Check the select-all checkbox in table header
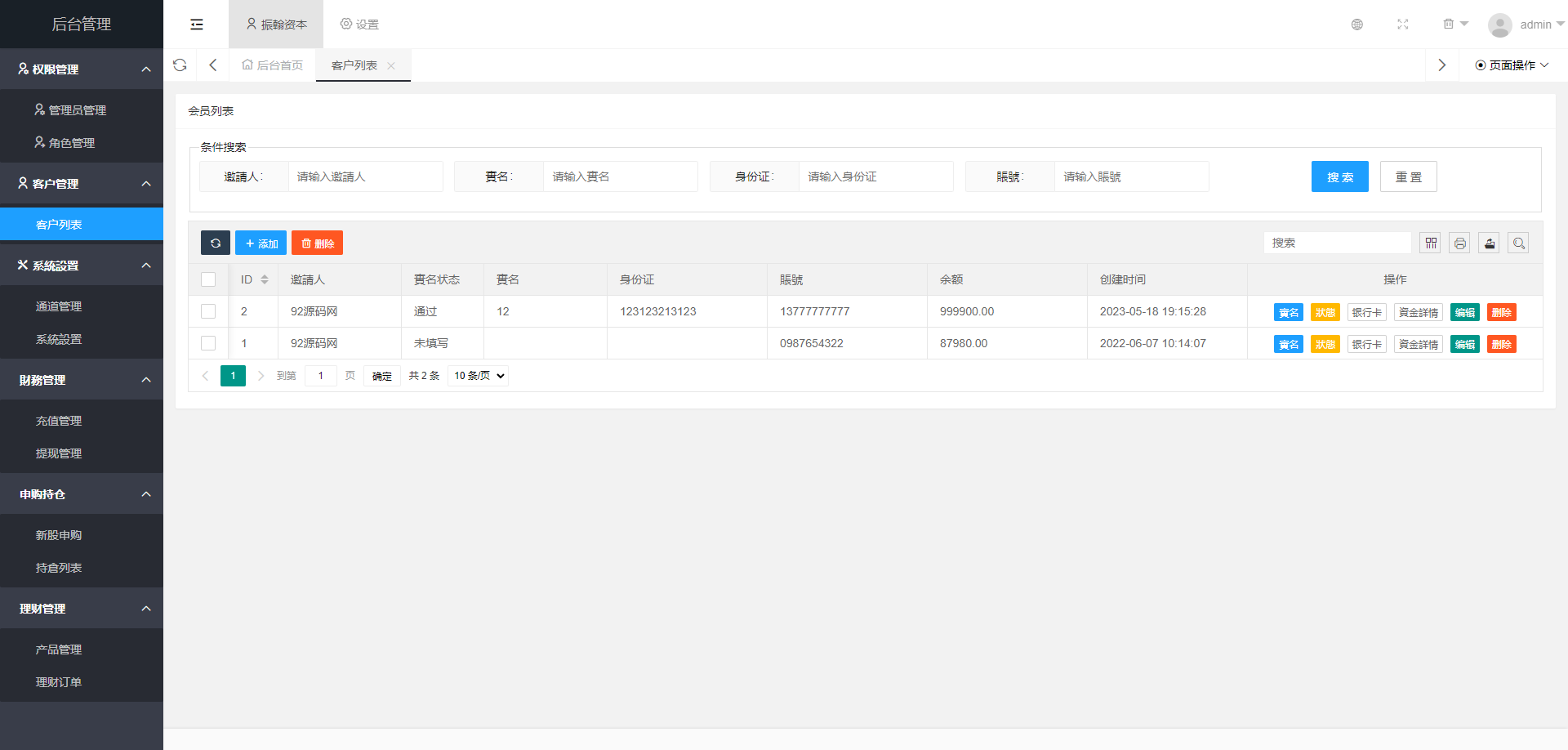Viewport: 1568px width, 750px height. (x=208, y=279)
